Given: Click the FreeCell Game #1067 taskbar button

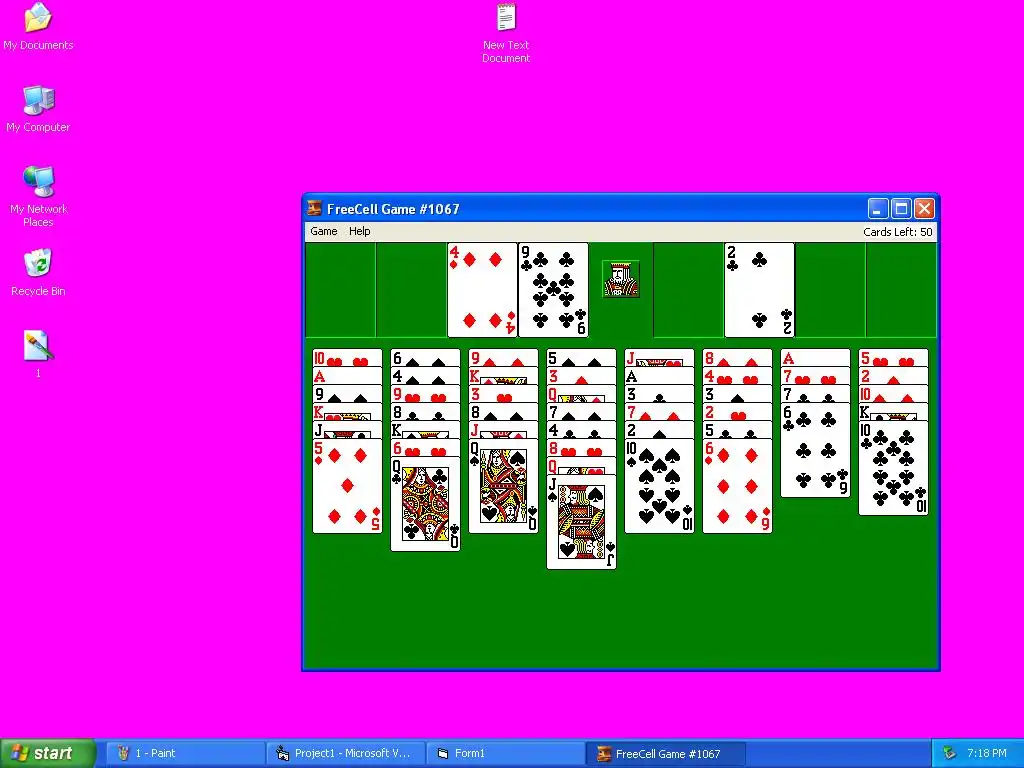Looking at the screenshot, I should pyautogui.click(x=665, y=753).
